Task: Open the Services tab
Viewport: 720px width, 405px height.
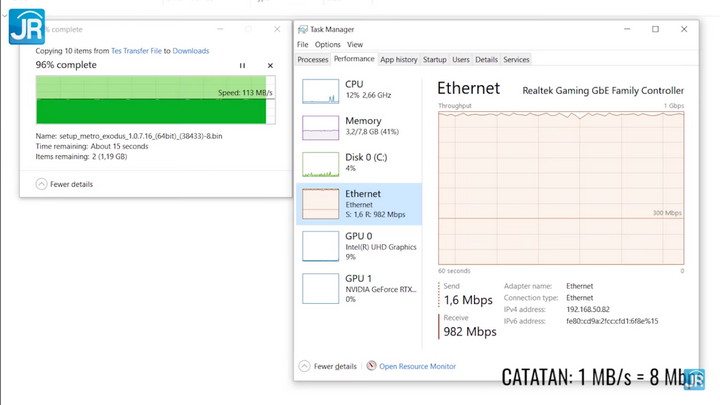Action: pyautogui.click(x=516, y=60)
